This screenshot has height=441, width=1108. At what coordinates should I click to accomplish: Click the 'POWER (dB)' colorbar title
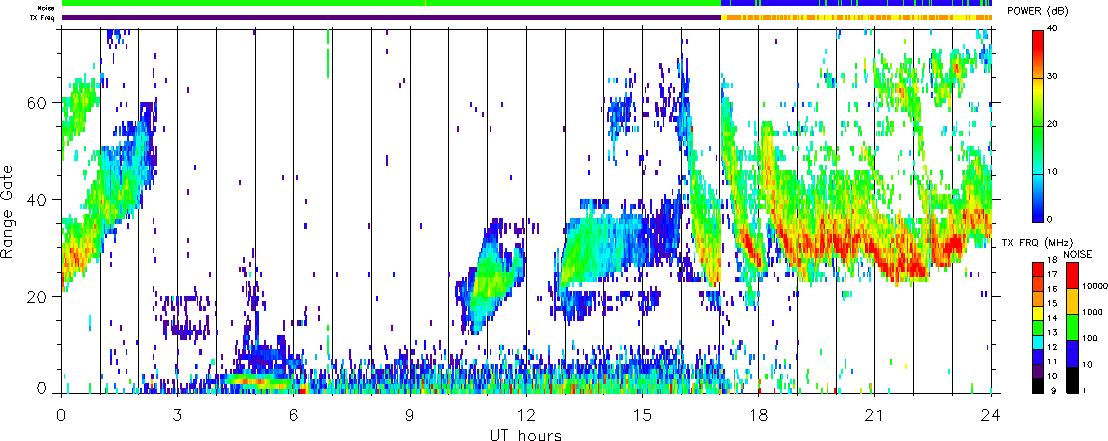tap(1039, 11)
